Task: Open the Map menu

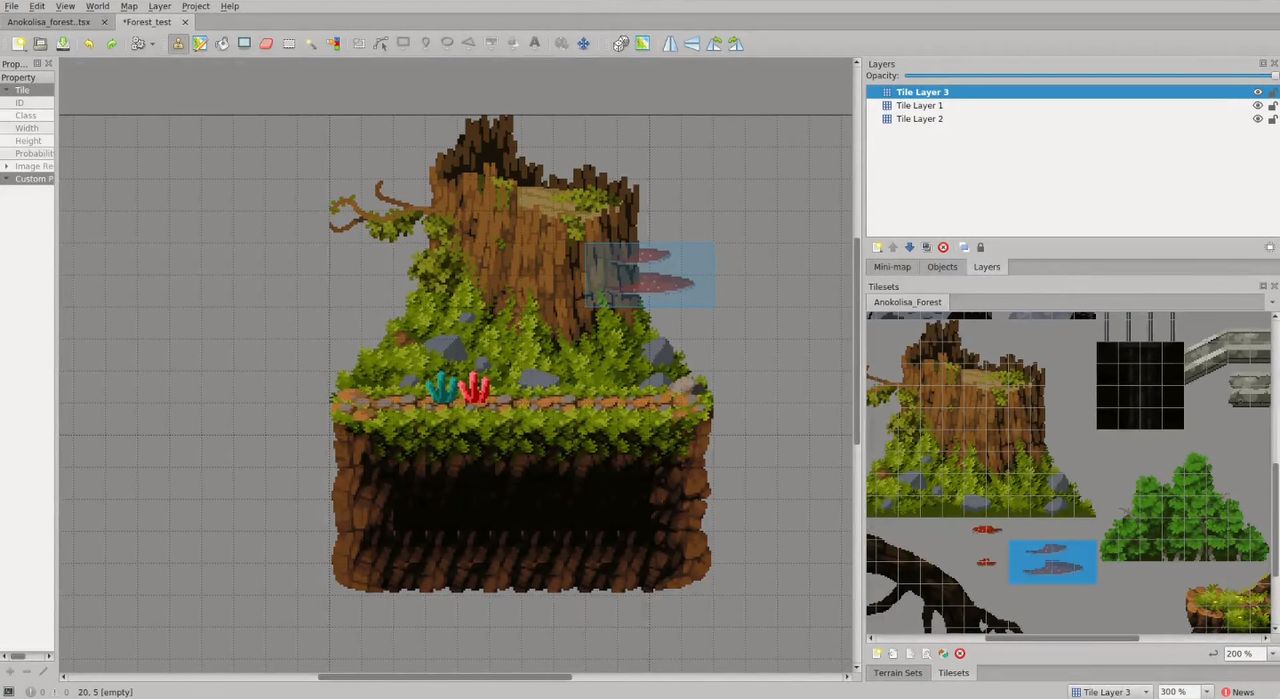Action: [129, 6]
